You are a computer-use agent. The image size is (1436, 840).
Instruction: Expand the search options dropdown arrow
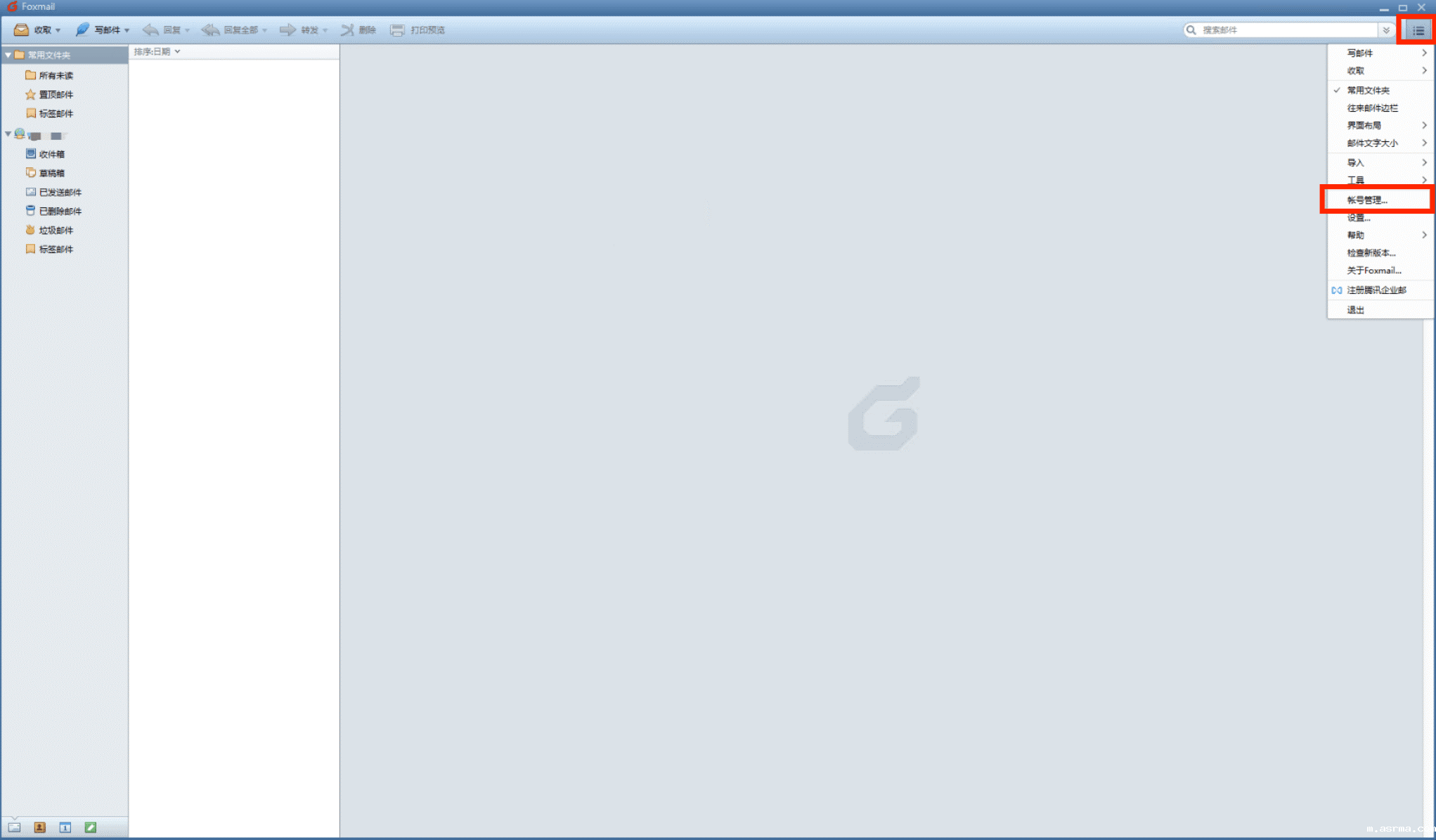[1386, 30]
